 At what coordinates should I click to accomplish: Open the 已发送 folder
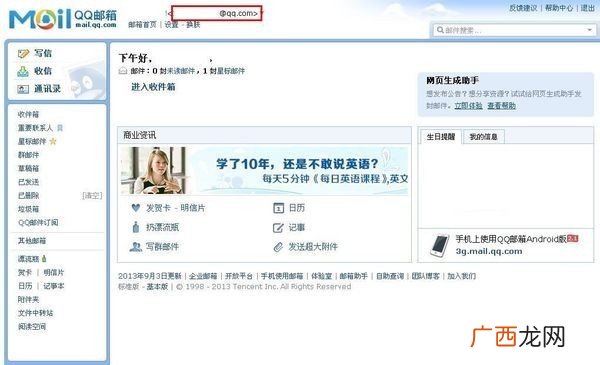tap(28, 182)
